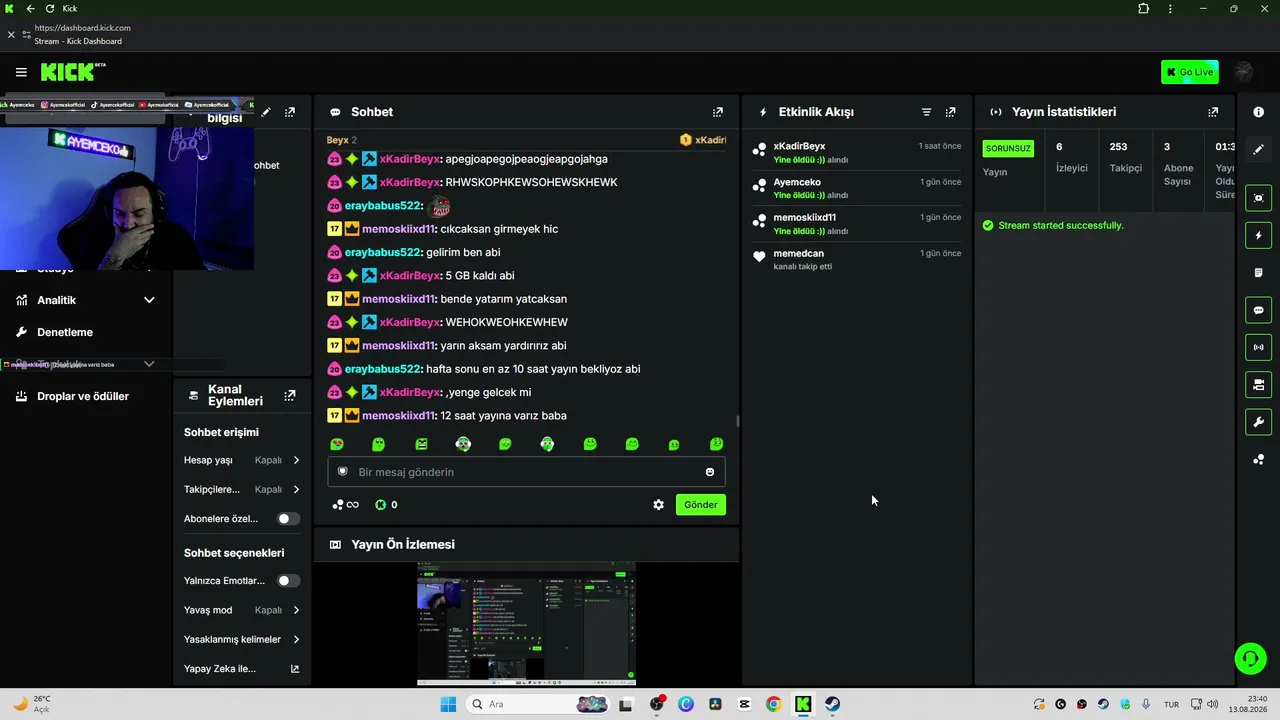Image resolution: width=1280 pixels, height=720 pixels.
Task: Insert the last quick emote in the row
Action: click(716, 444)
